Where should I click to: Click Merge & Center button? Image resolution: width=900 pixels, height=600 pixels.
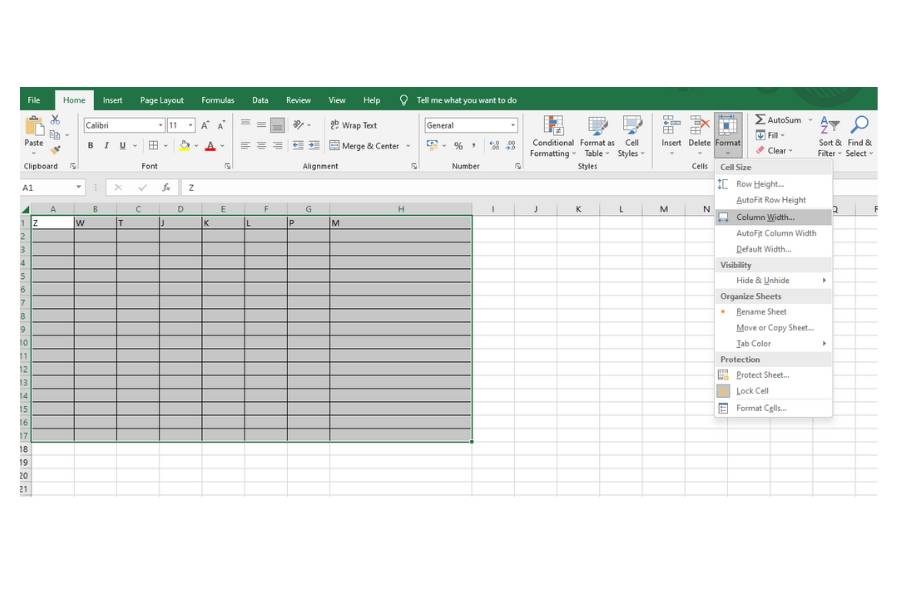click(x=364, y=146)
